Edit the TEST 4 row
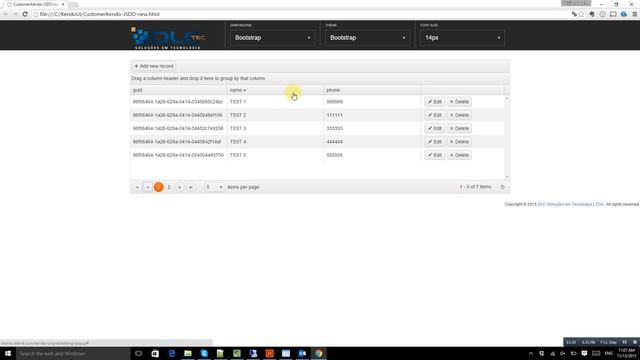The width and height of the screenshot is (640, 360). [434, 142]
